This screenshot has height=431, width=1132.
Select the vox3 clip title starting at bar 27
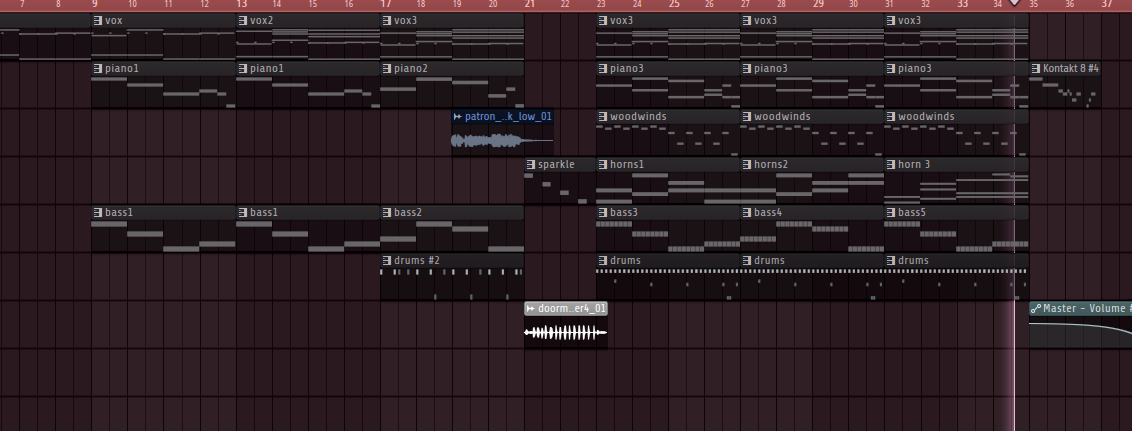click(766, 20)
